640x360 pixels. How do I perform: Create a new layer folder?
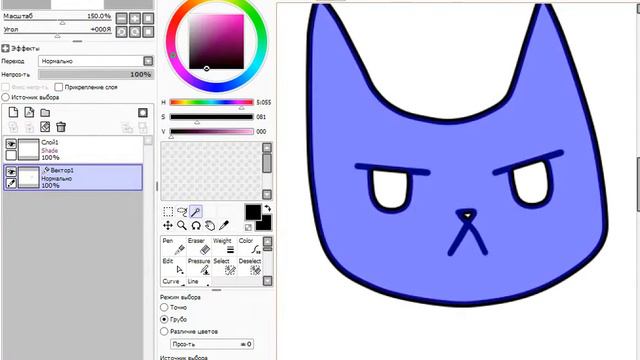tap(45, 113)
